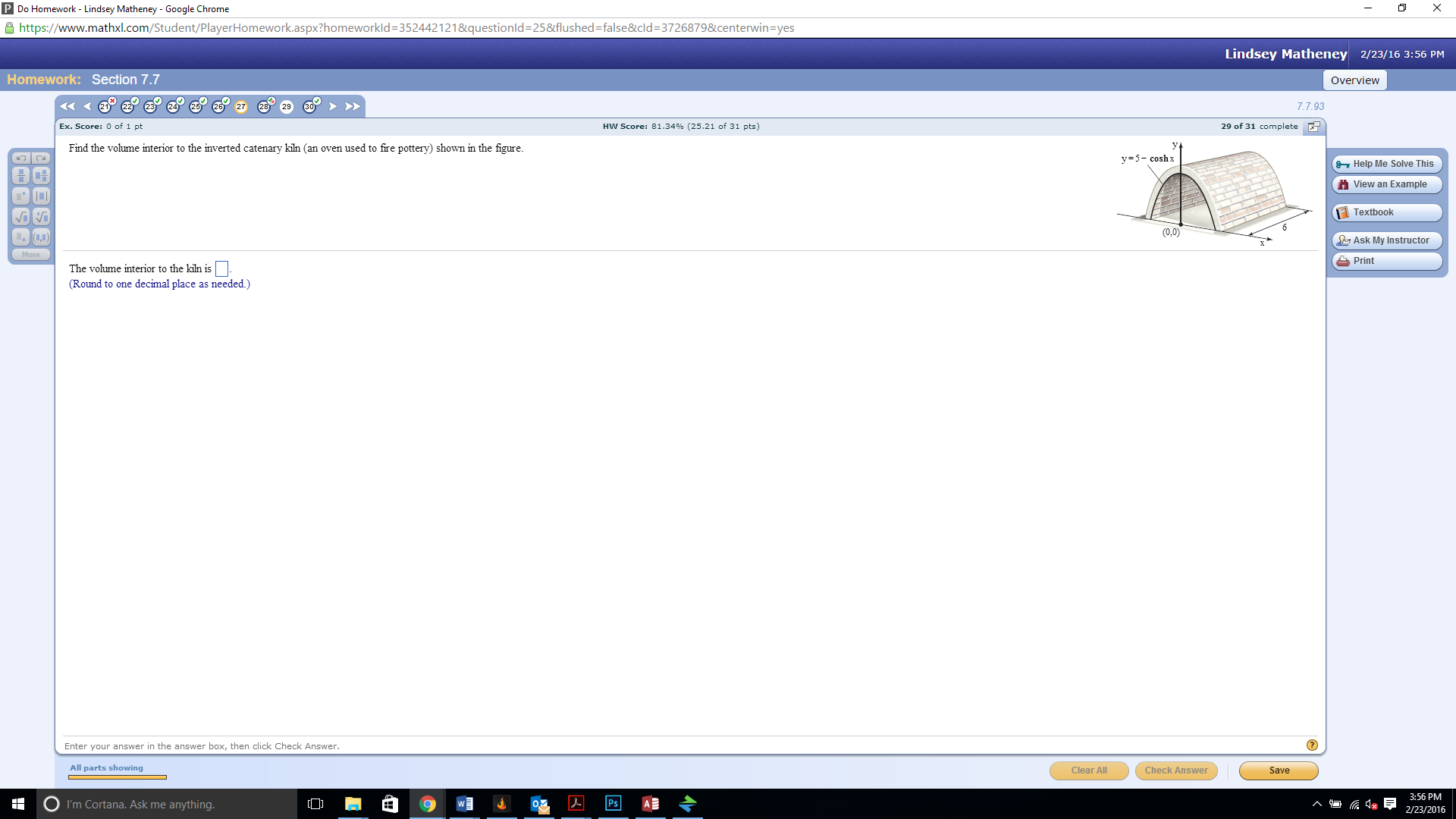Open Help Me Solve This
Viewport: 1456px width, 819px height.
pyautogui.click(x=1387, y=164)
